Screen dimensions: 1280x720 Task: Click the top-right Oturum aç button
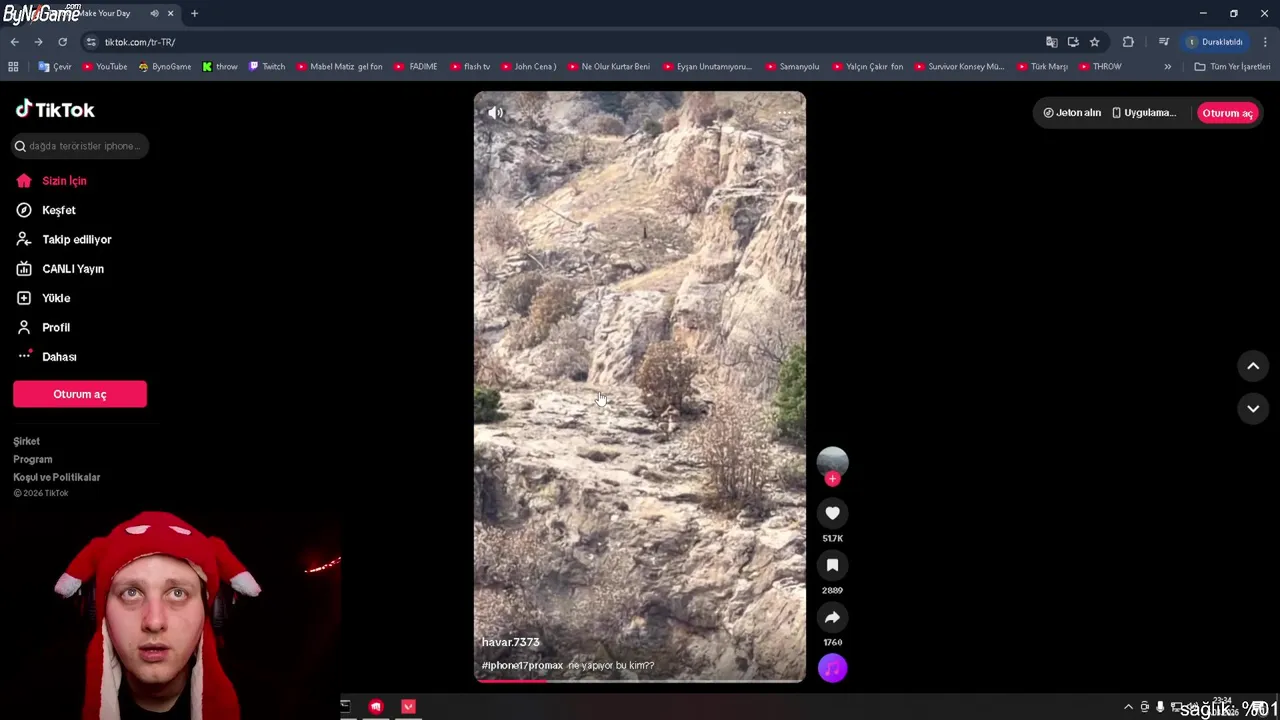1227,113
